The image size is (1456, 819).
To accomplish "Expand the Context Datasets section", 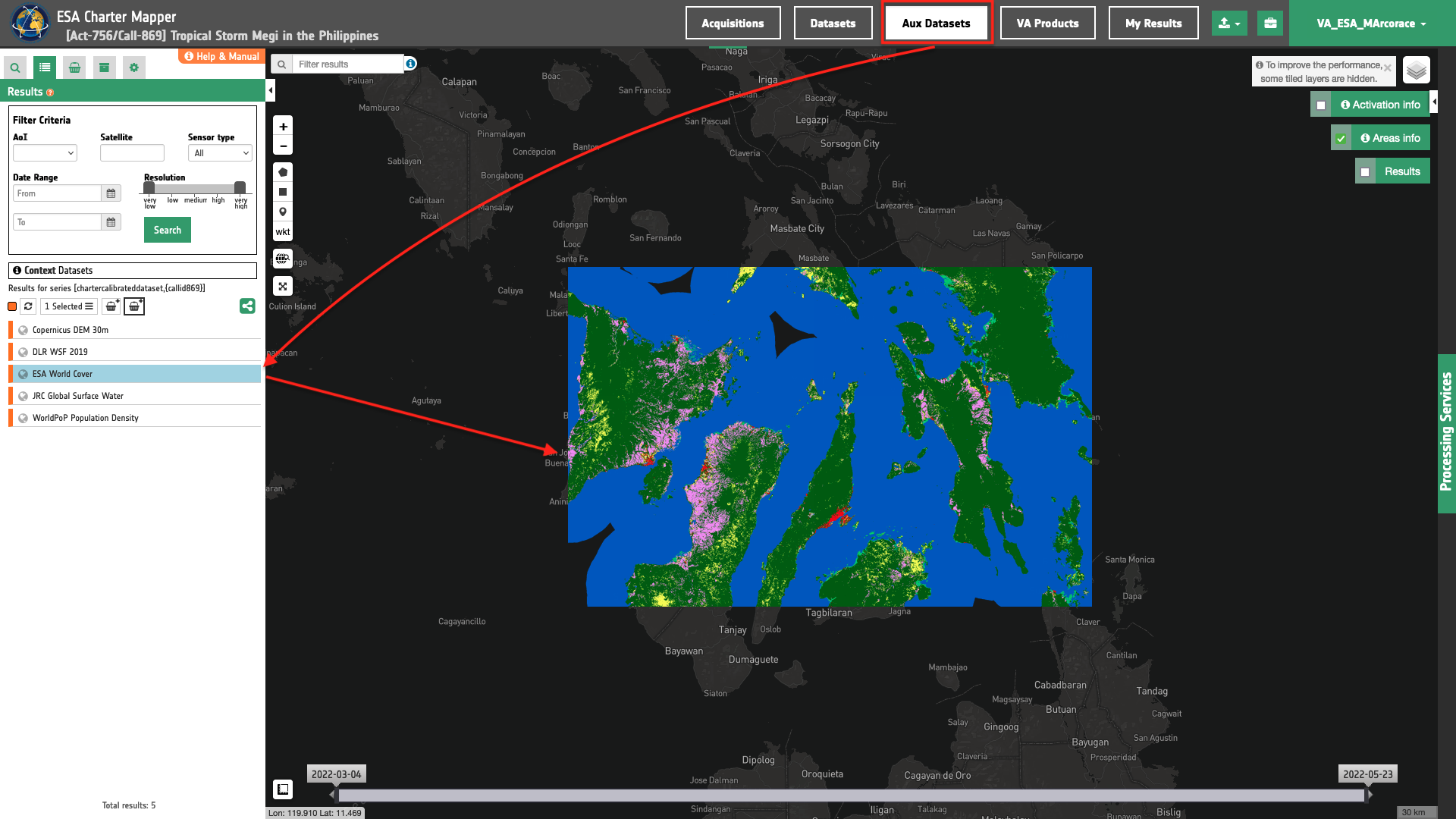I will click(133, 271).
